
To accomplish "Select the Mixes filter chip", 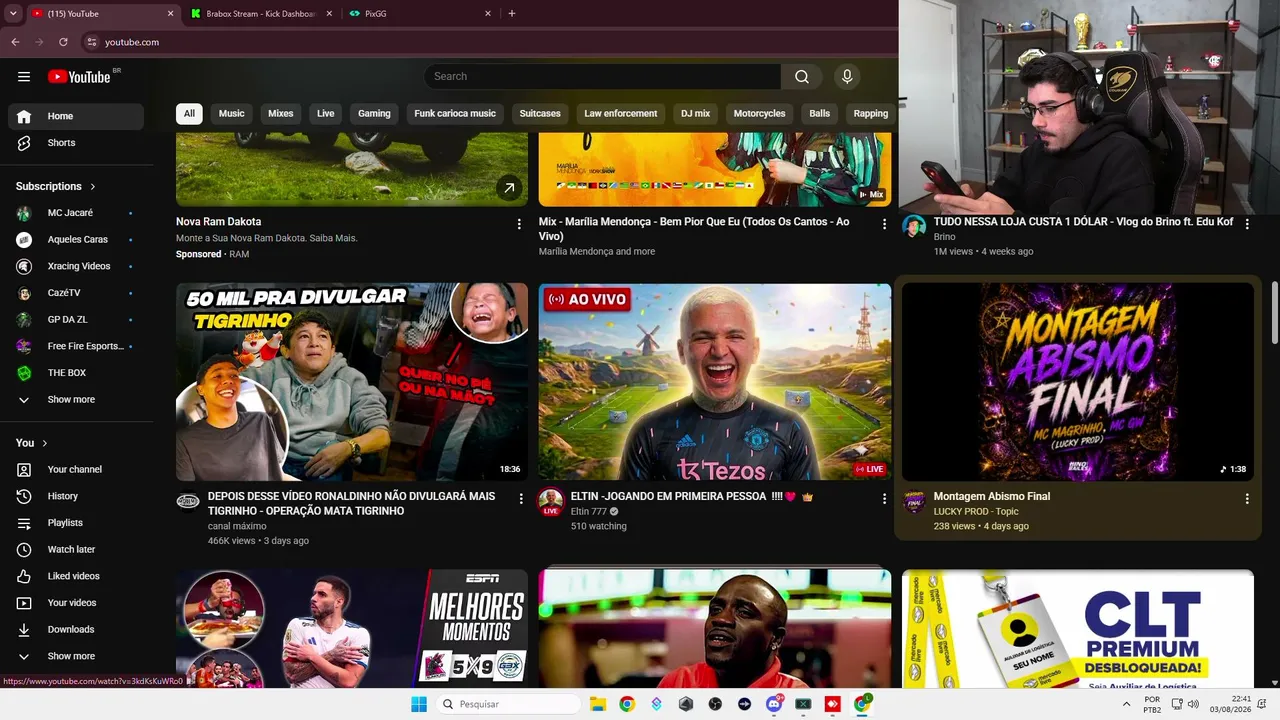I will tap(281, 114).
